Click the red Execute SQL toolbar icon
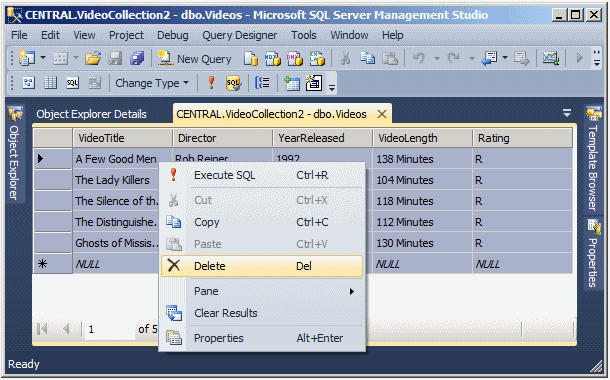The height and width of the screenshot is (380, 610). click(211, 83)
